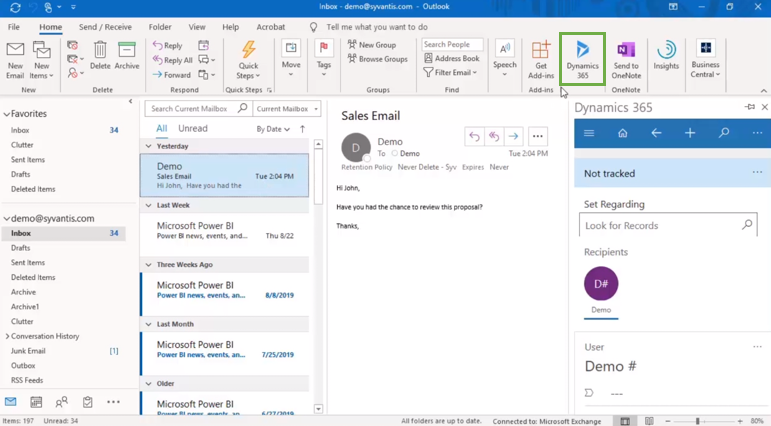The image size is (771, 426).
Task: Click the reply arrow in reading pane
Action: (474, 136)
